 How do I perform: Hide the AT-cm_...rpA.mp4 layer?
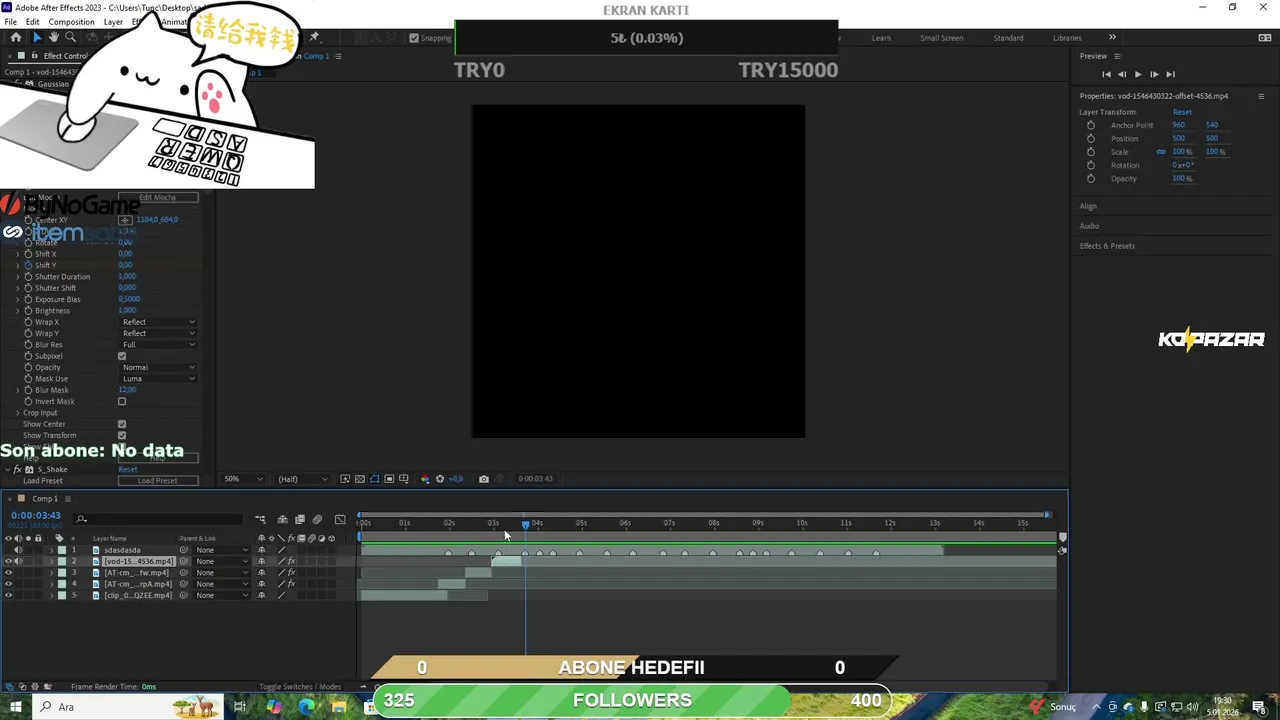click(x=9, y=584)
